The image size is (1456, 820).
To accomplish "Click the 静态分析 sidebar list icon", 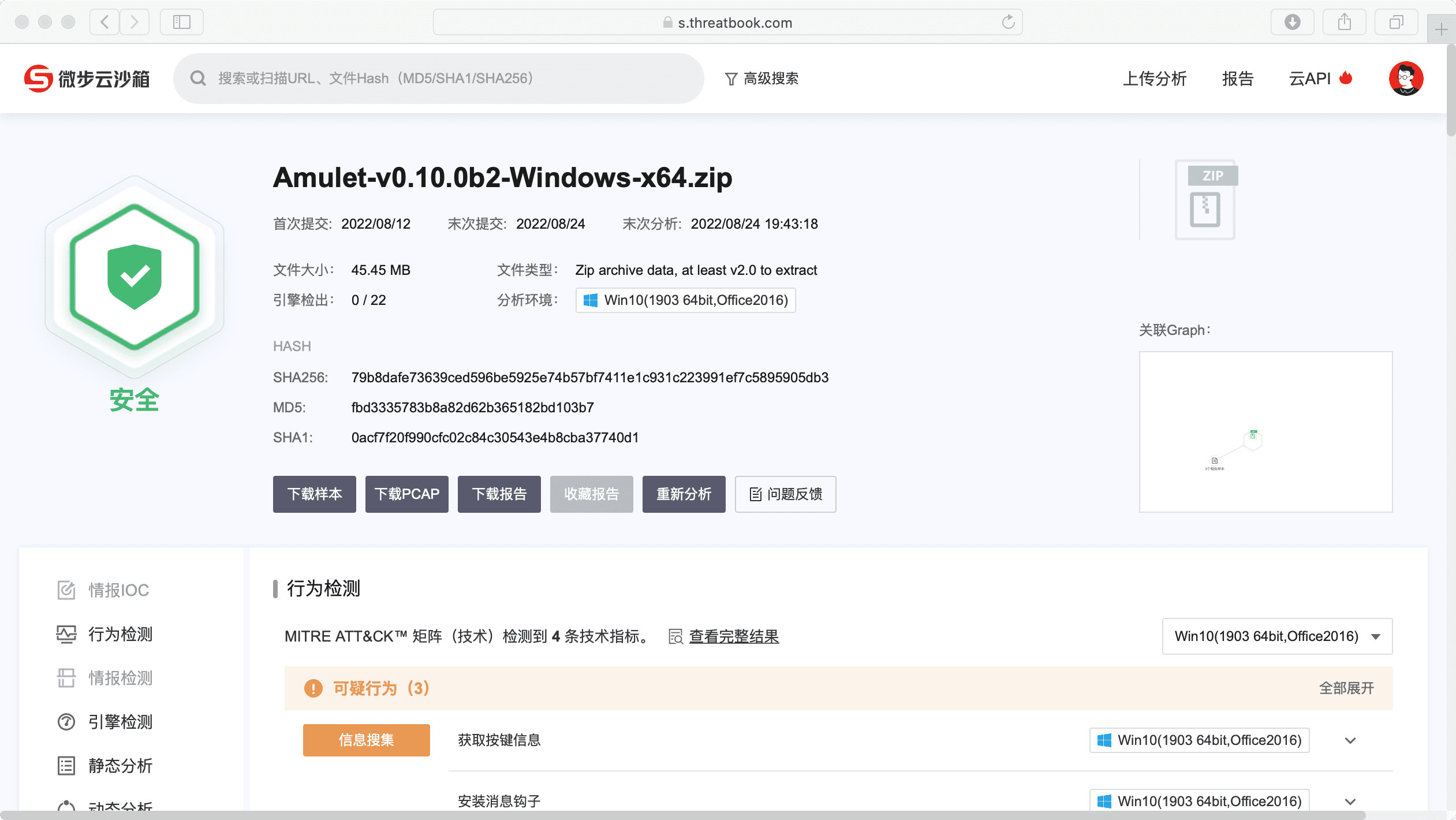I will [x=66, y=766].
